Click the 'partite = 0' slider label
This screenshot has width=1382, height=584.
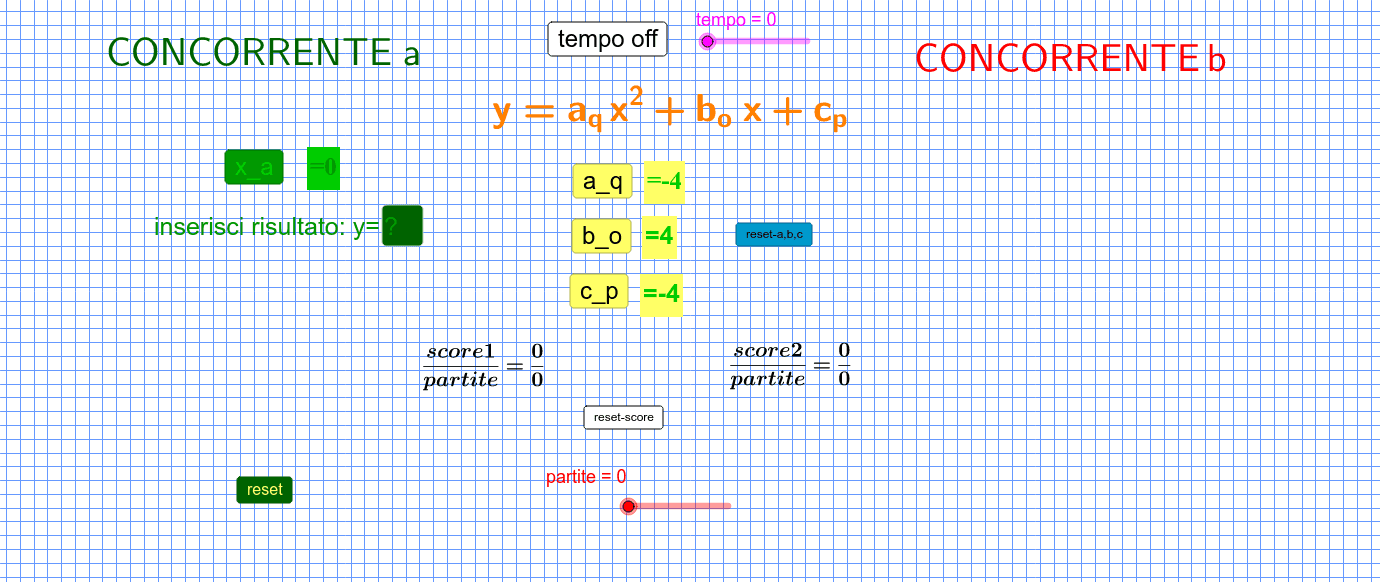(x=586, y=477)
